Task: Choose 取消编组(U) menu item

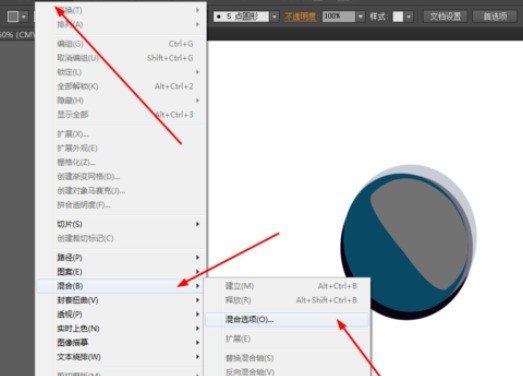Action: [121, 58]
